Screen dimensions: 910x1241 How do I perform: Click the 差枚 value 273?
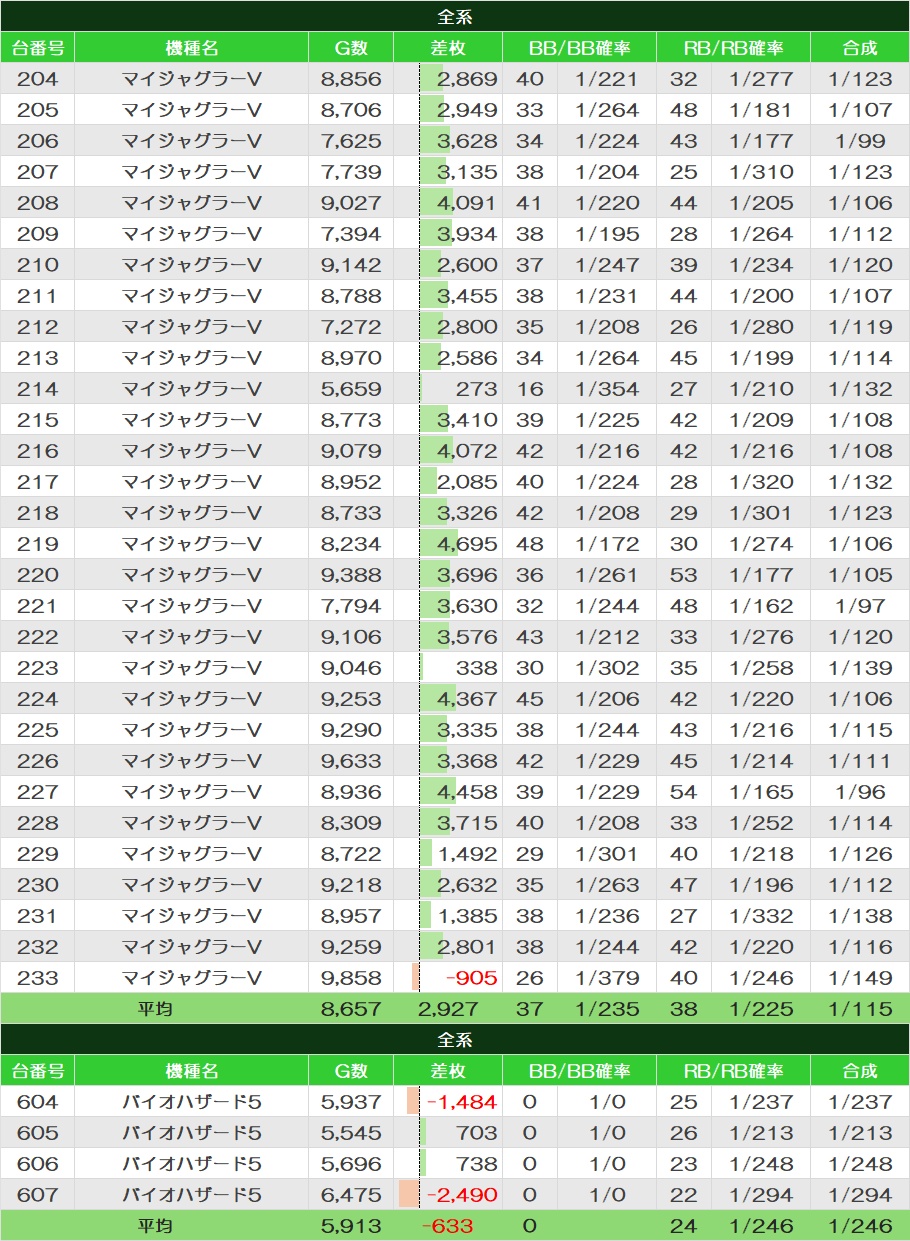(476, 389)
